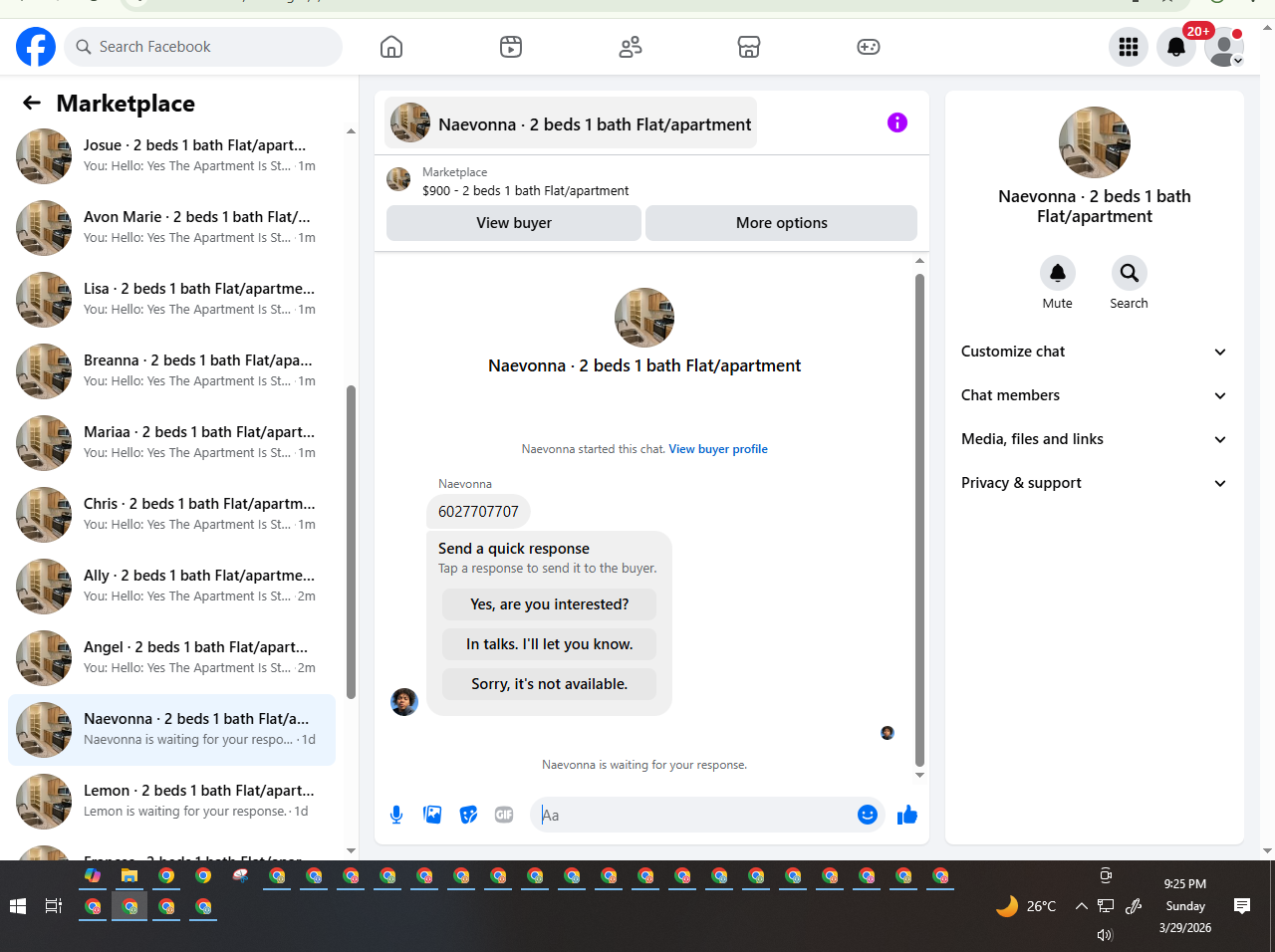The image size is (1275, 952).
Task: Click the back arrow beside Marketplace
Action: click(x=32, y=103)
